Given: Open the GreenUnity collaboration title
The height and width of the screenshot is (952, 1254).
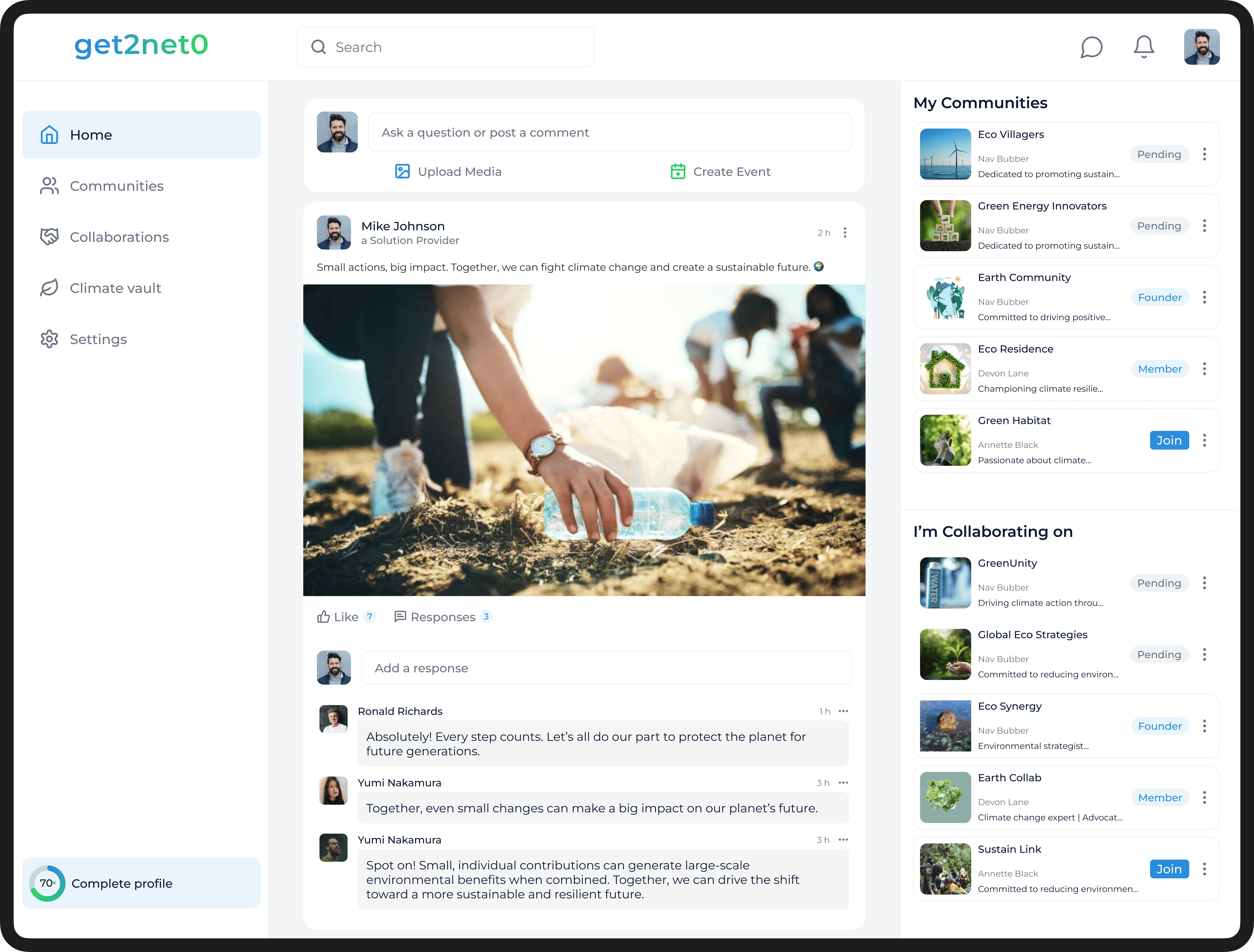Looking at the screenshot, I should tap(1007, 563).
